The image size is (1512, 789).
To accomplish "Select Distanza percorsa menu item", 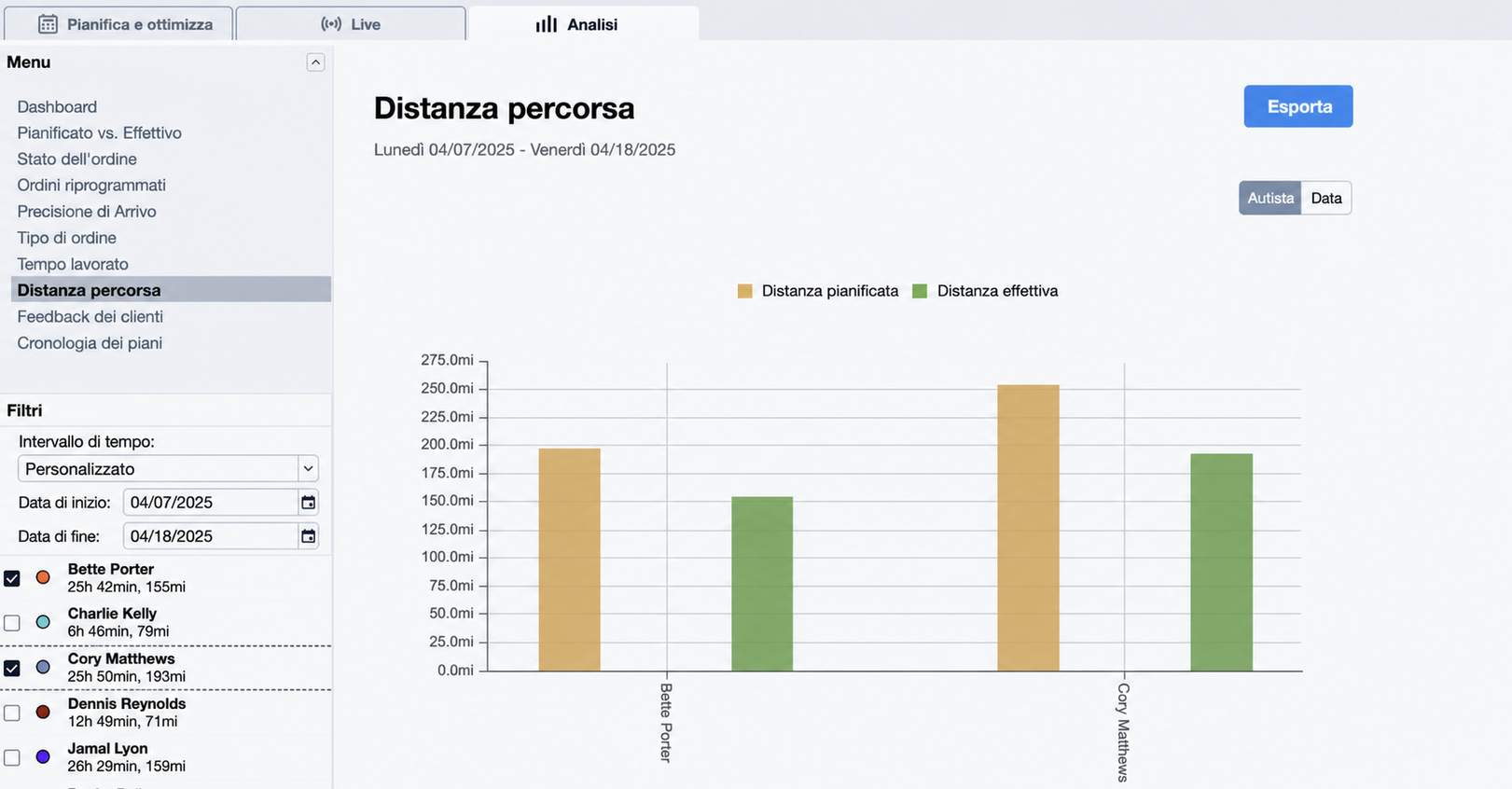I will (171, 290).
